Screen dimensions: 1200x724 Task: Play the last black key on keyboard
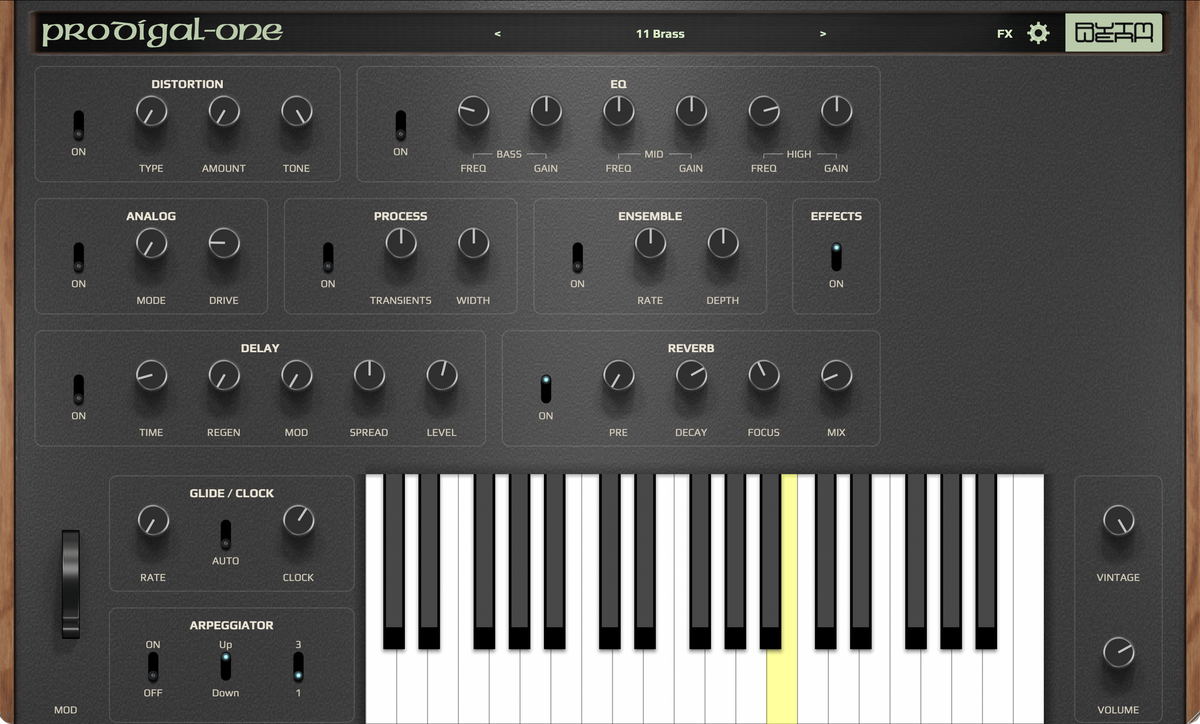(x=986, y=561)
